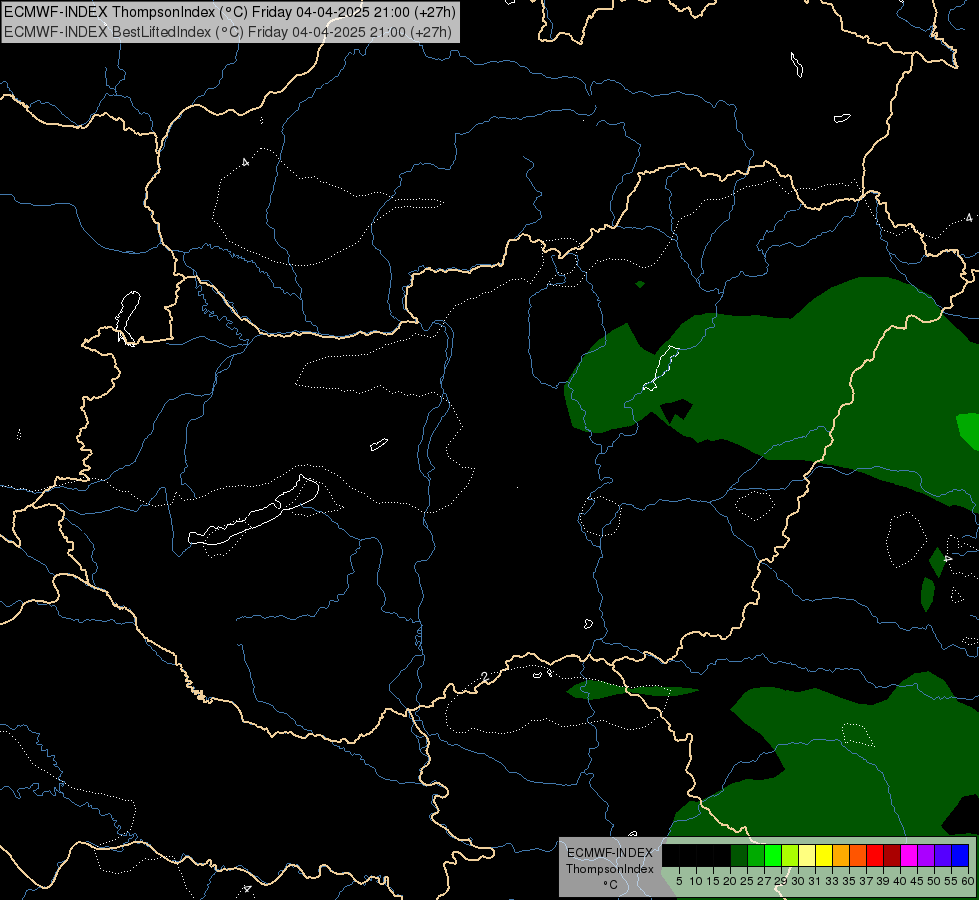Click the ThompsonIndex label in legend
Image resolution: width=979 pixels, height=900 pixels.
(610, 869)
